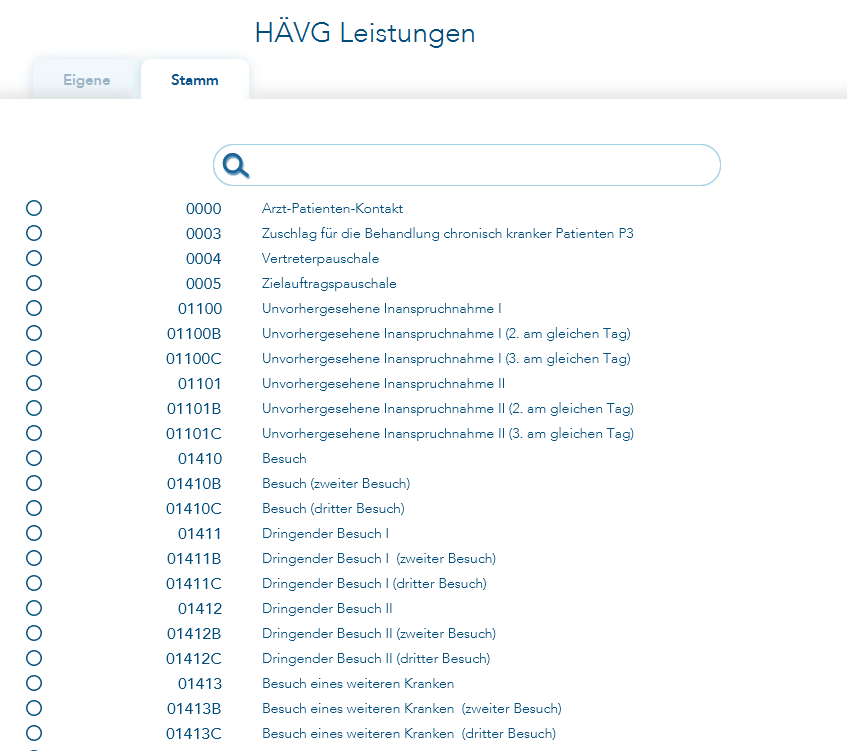847x751 pixels.
Task: Select radio button for code 01411
Action: 34,533
